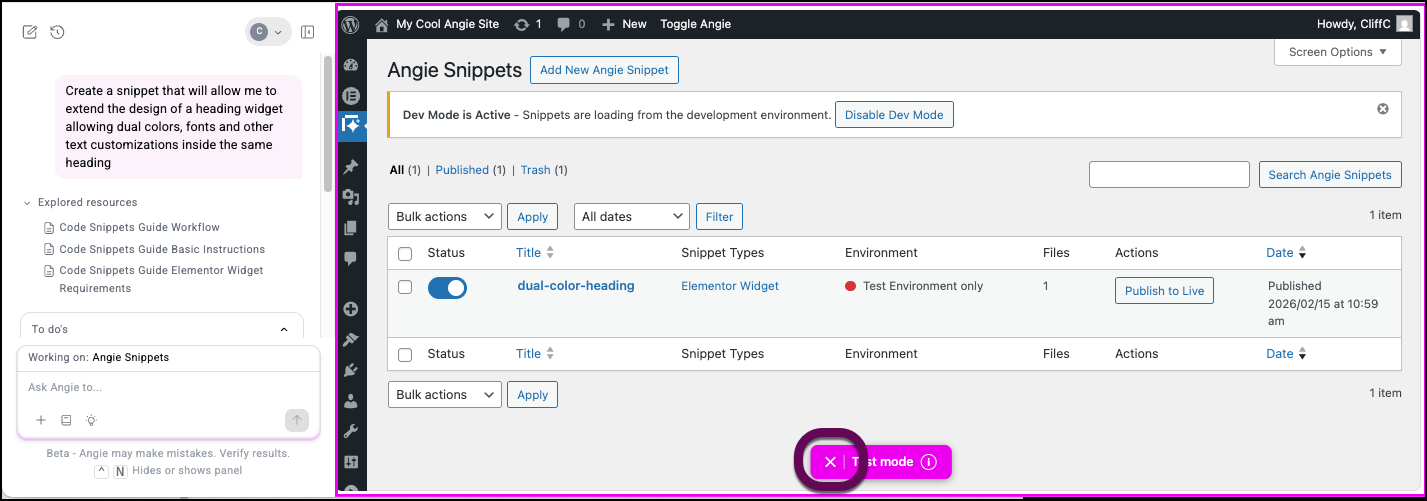The image size is (1427, 501).
Task: Sort by Date in header row
Action: [x=1286, y=253]
